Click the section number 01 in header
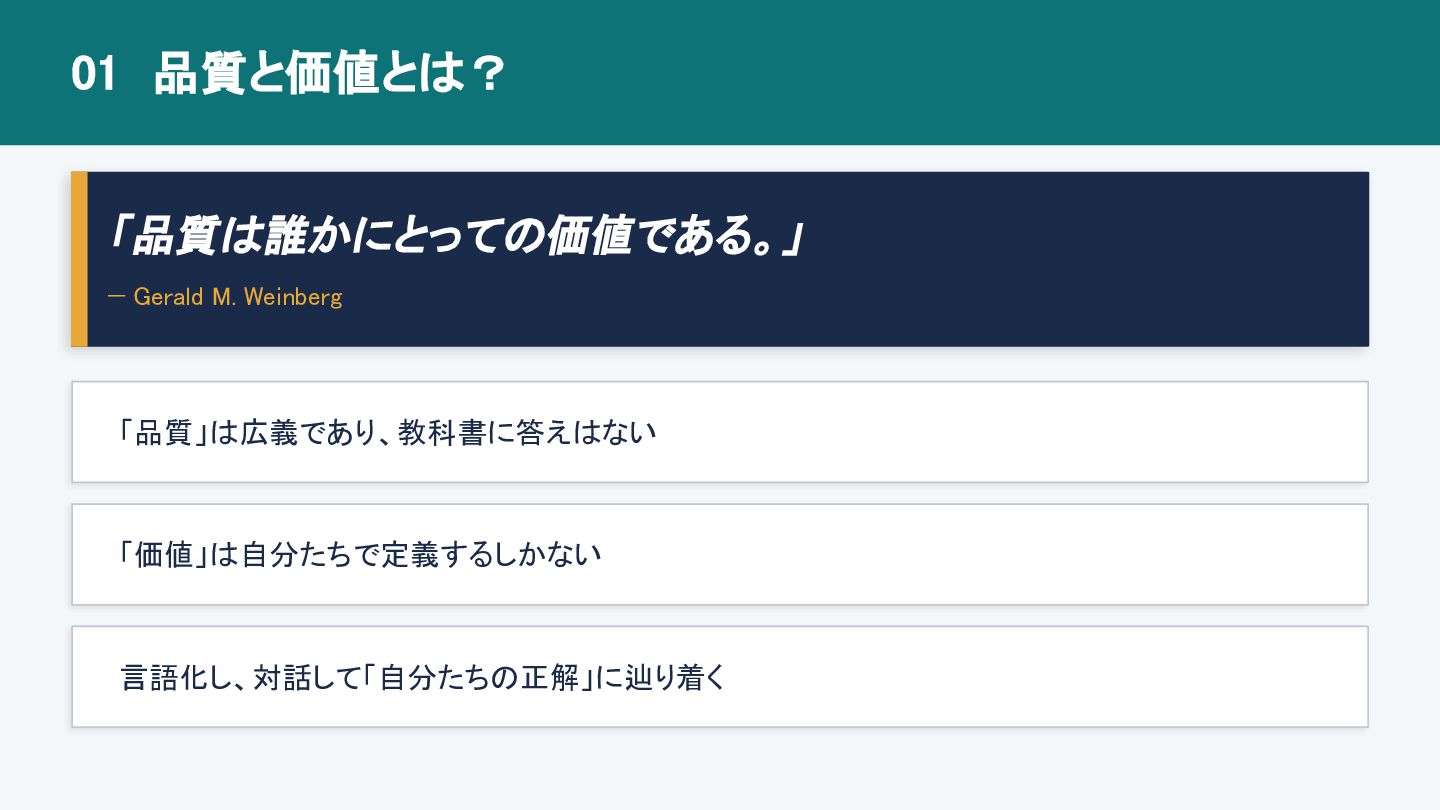 pos(94,75)
